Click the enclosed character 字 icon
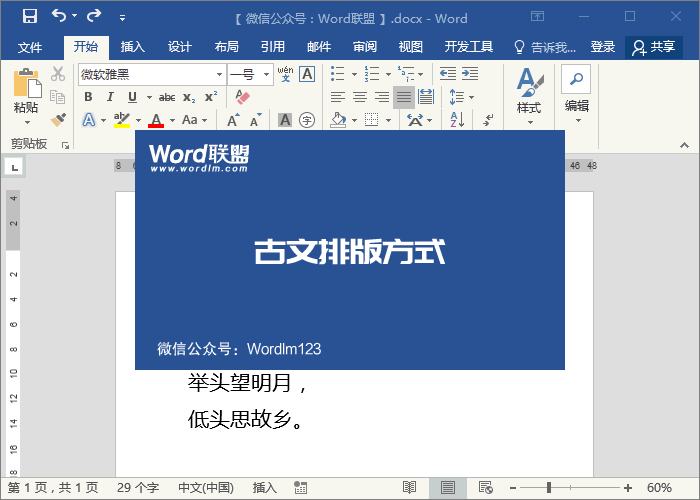 (x=307, y=120)
